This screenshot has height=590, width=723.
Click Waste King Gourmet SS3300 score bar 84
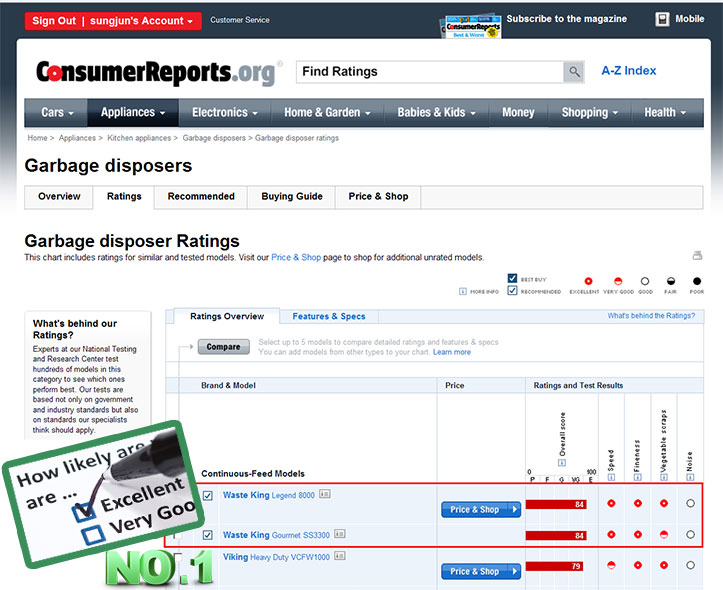[x=556, y=535]
